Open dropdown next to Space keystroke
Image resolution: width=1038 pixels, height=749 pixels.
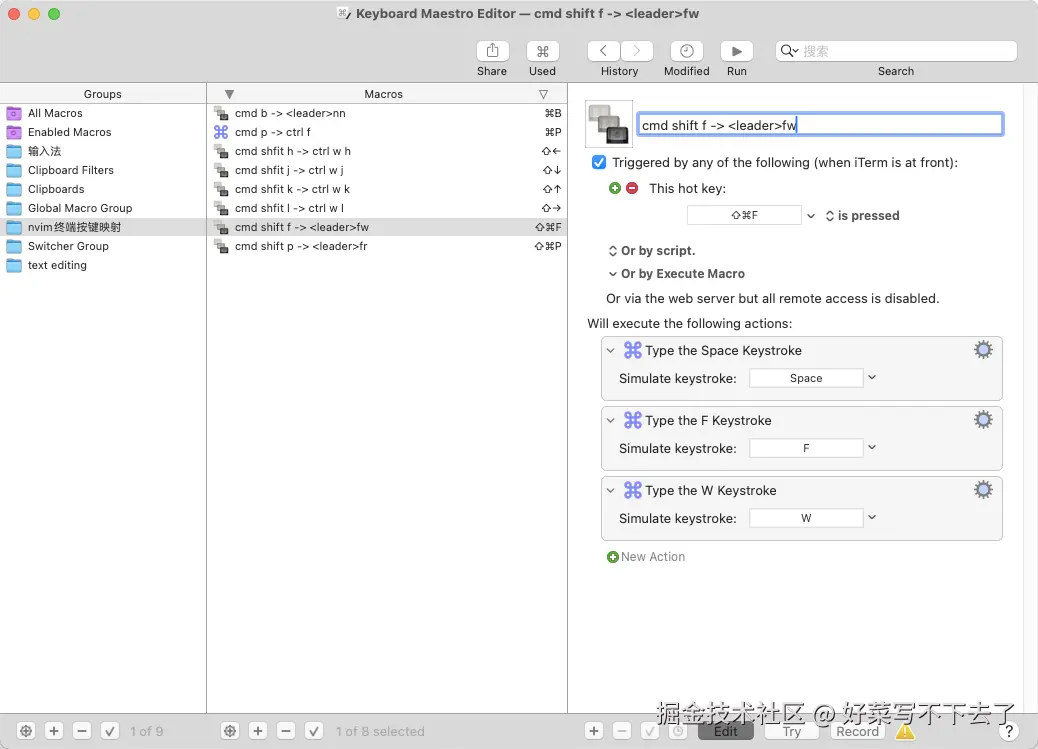click(x=872, y=377)
